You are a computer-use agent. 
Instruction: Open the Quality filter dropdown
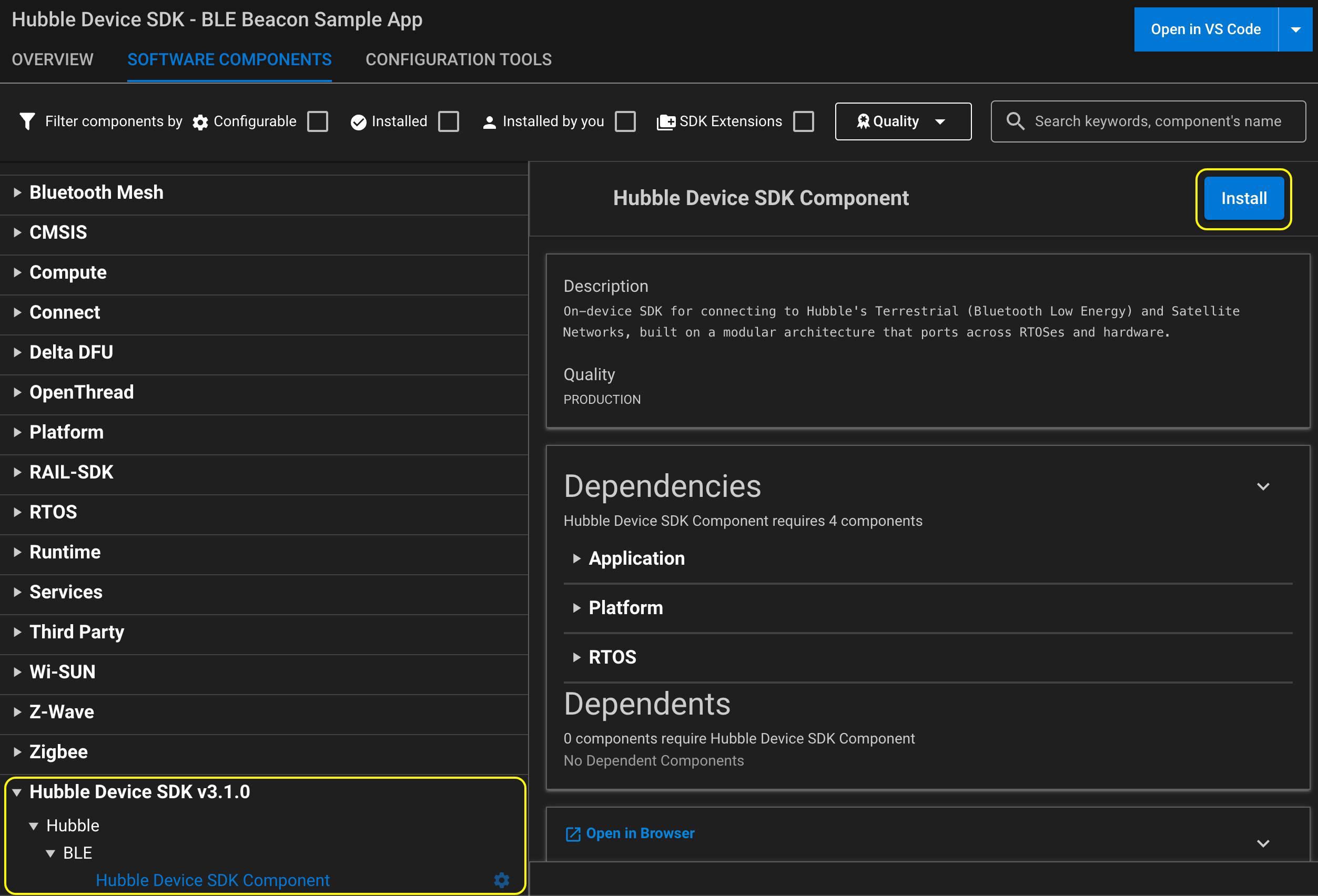(x=903, y=121)
